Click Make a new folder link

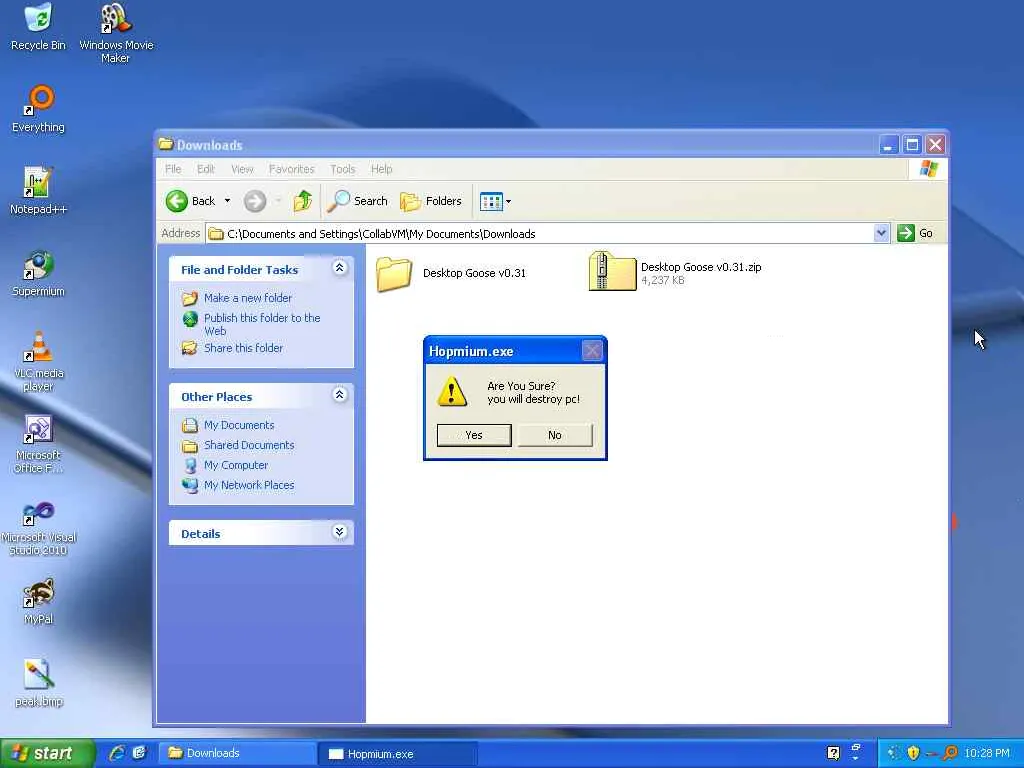248,298
